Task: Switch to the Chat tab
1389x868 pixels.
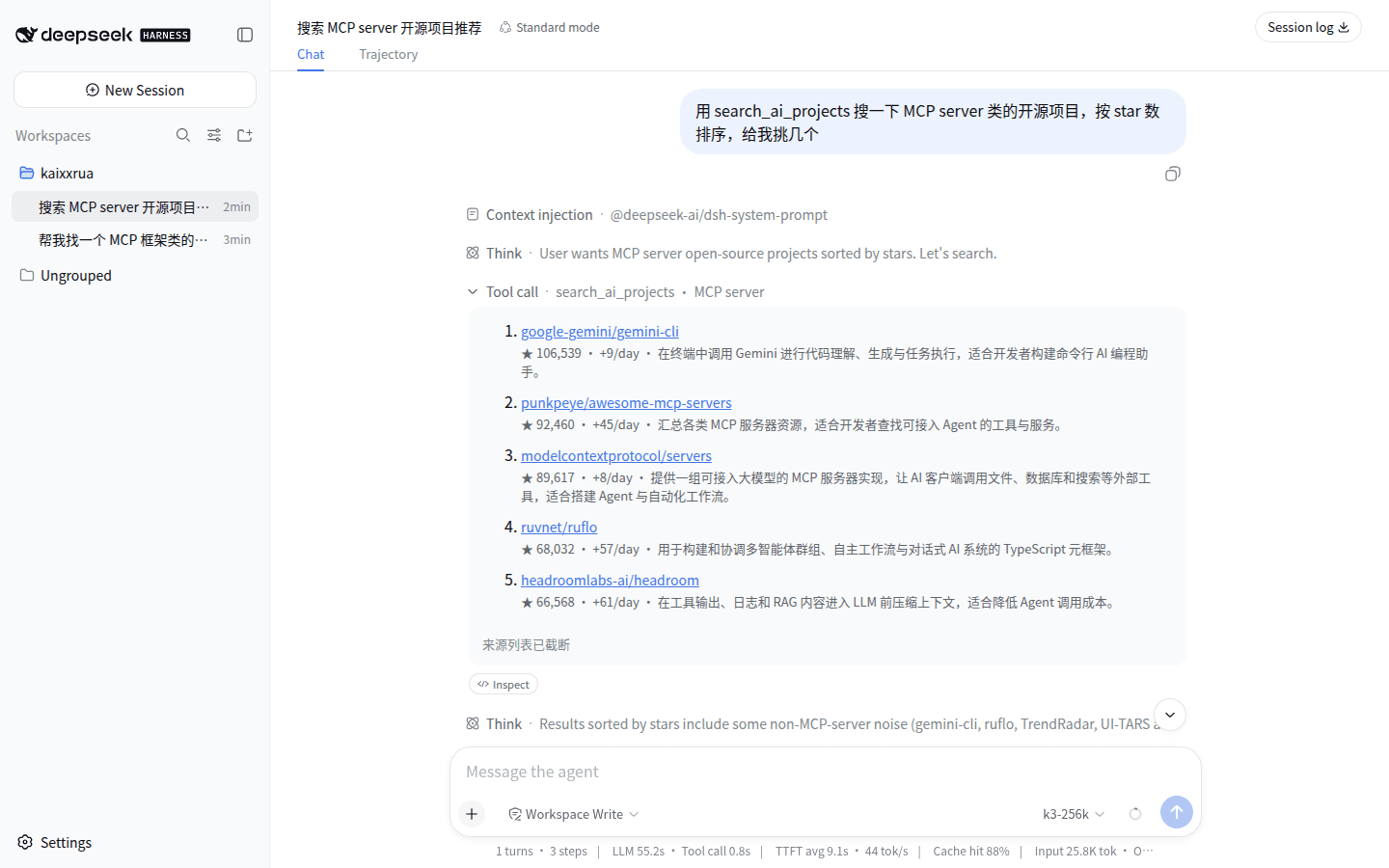Action: 311,54
